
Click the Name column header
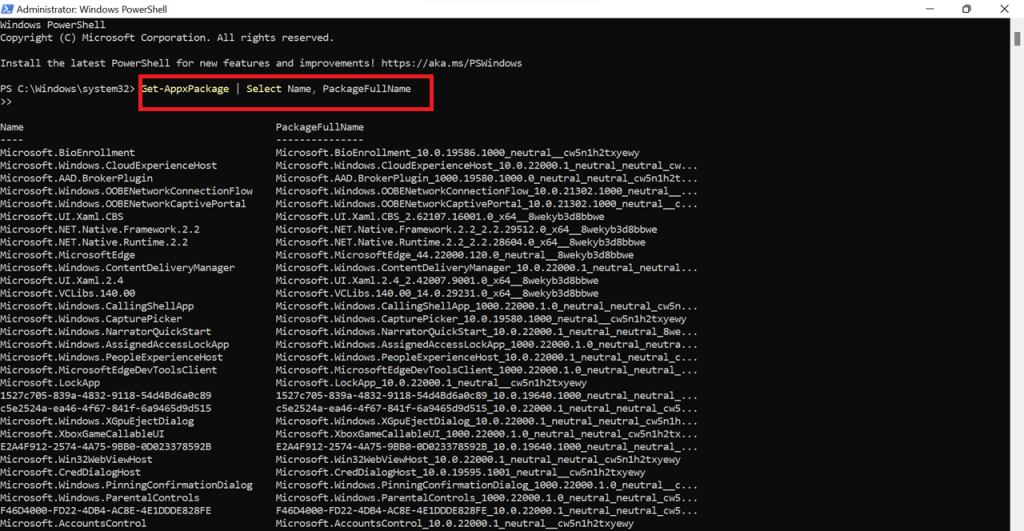pyautogui.click(x=12, y=127)
